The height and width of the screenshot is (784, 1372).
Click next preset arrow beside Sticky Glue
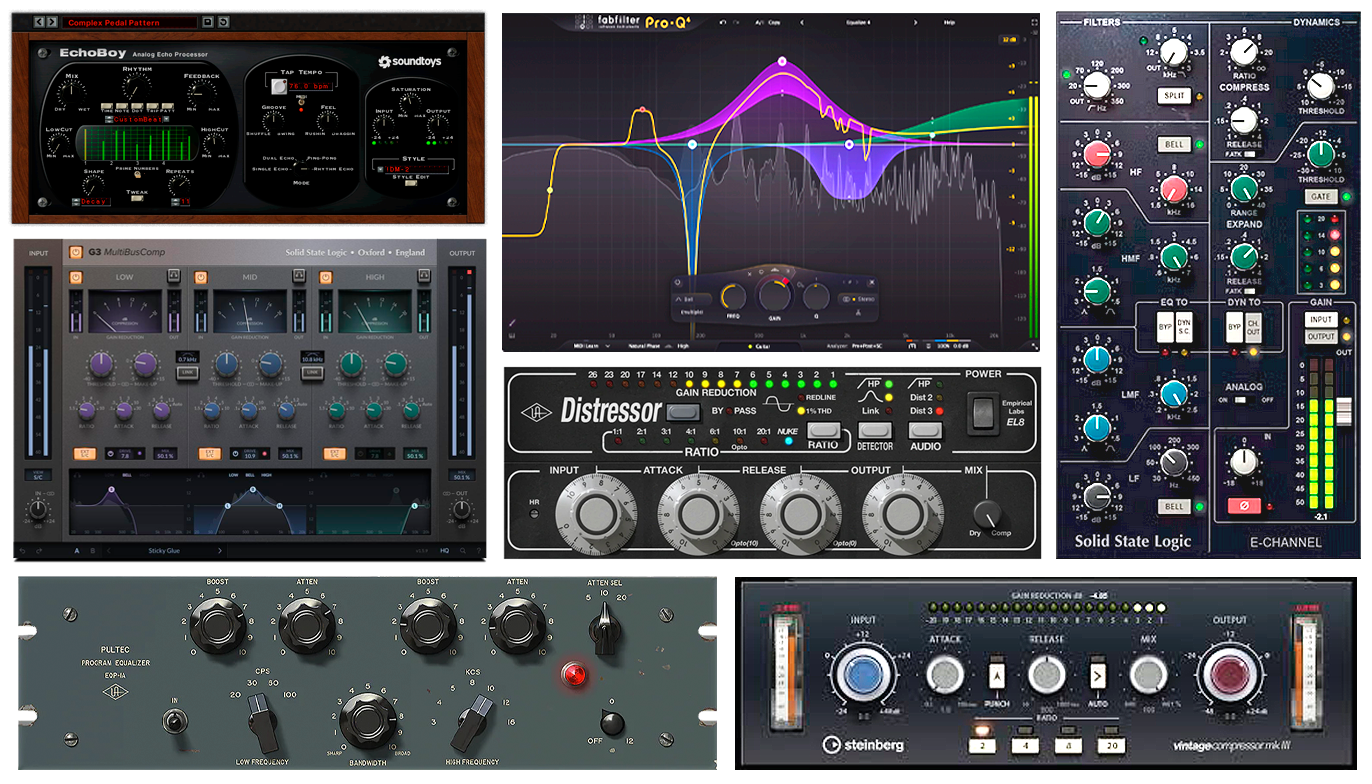220,550
